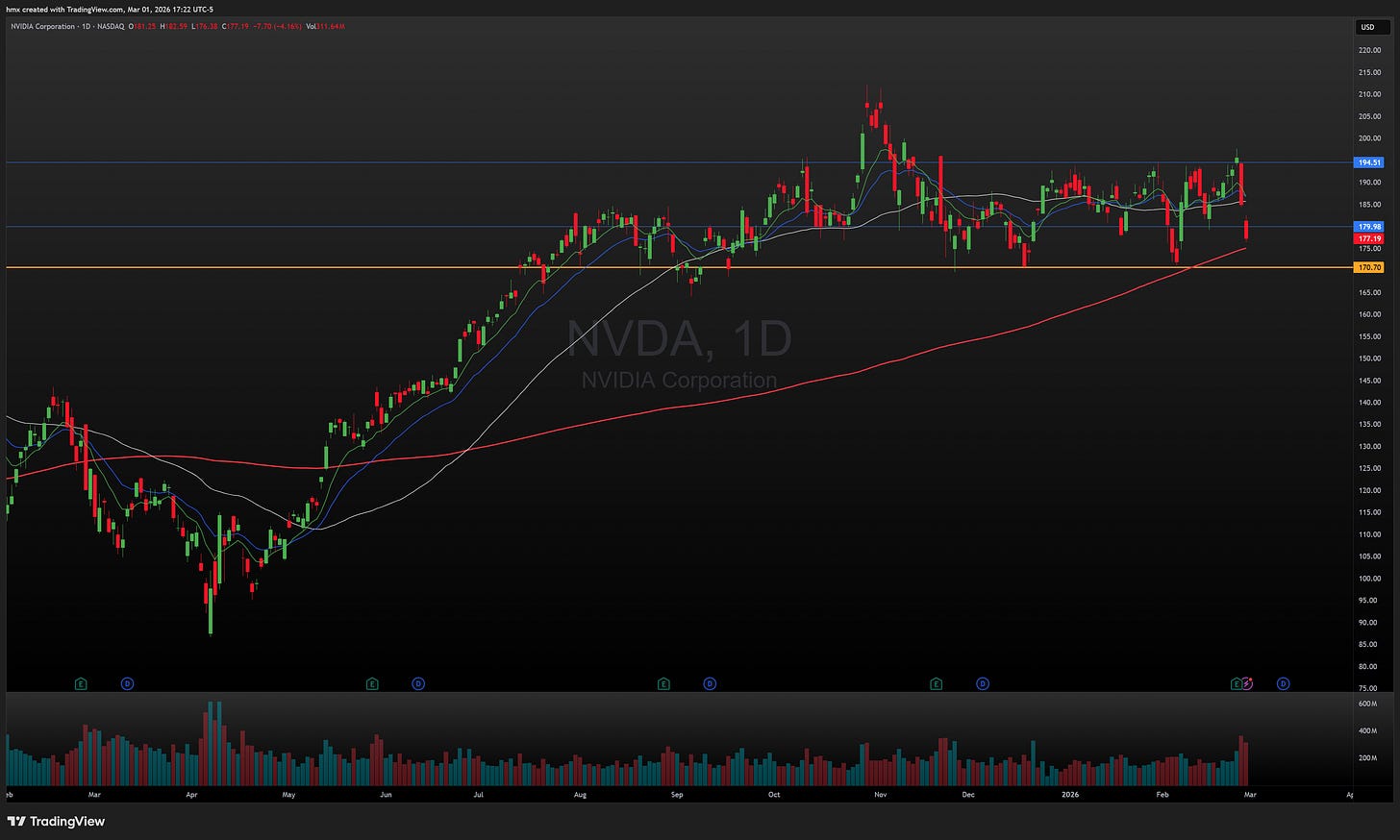Click the dividend marker in December
This screenshot has height=840, width=1400.
(983, 684)
